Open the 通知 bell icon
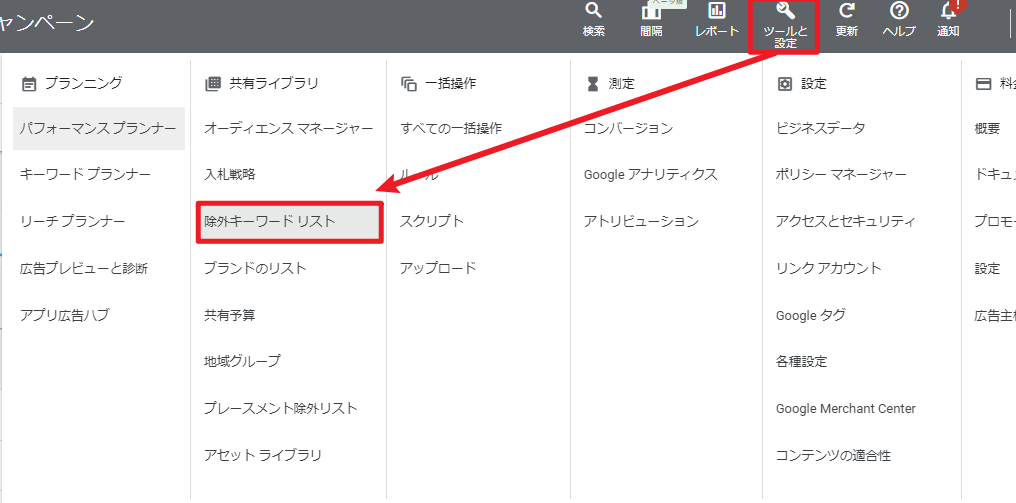 pos(948,11)
